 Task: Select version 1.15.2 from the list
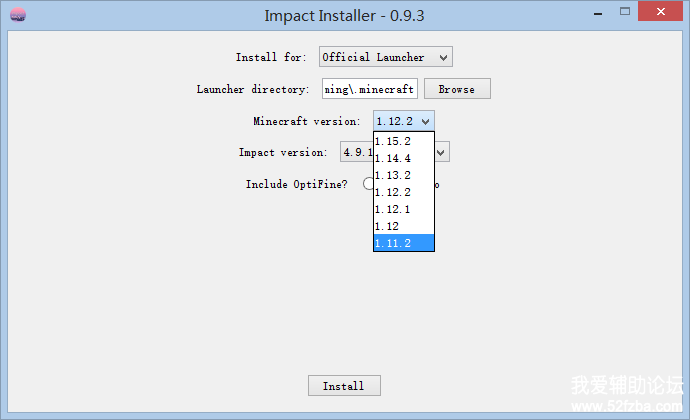pos(404,141)
